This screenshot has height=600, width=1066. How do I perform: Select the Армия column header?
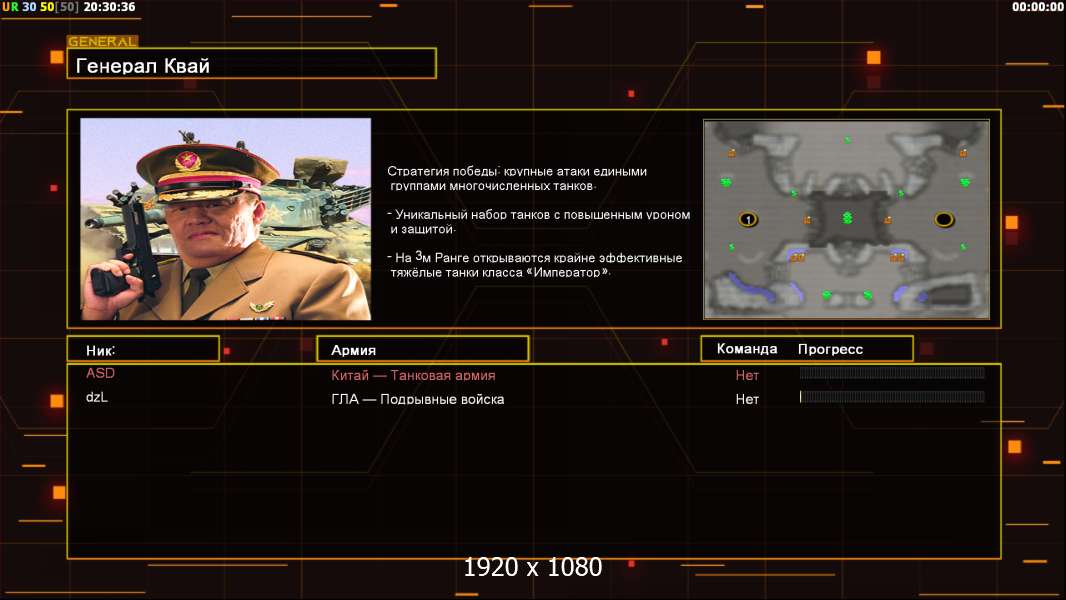click(422, 349)
